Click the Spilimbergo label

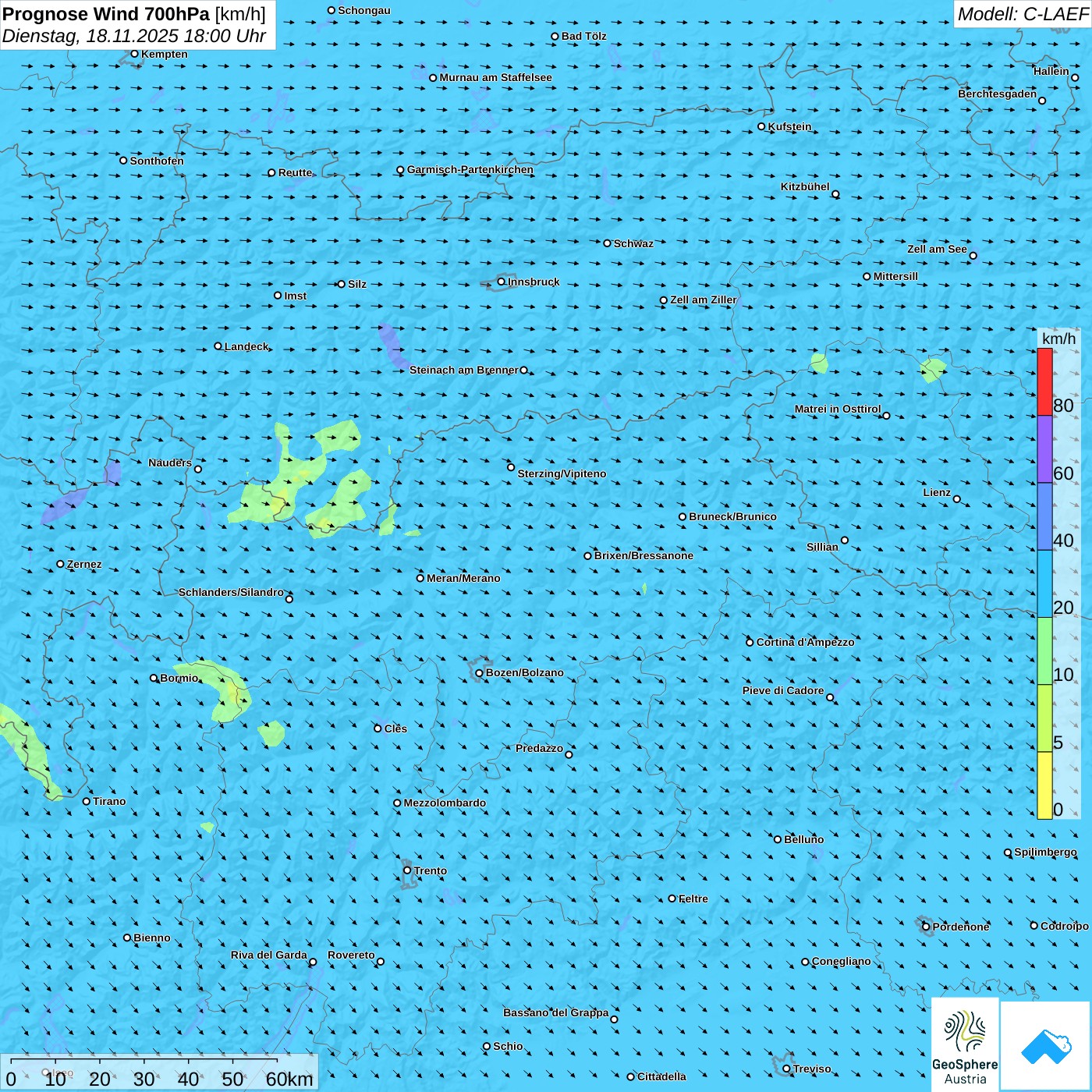coord(1045,852)
